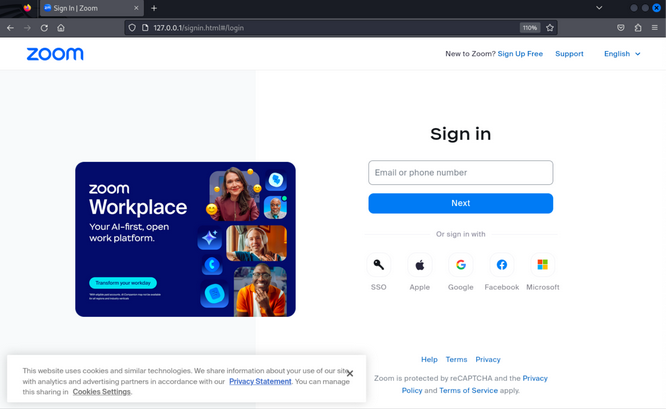This screenshot has height=409, width=666.
Task: Sign in with Apple icon
Action: 420,265
